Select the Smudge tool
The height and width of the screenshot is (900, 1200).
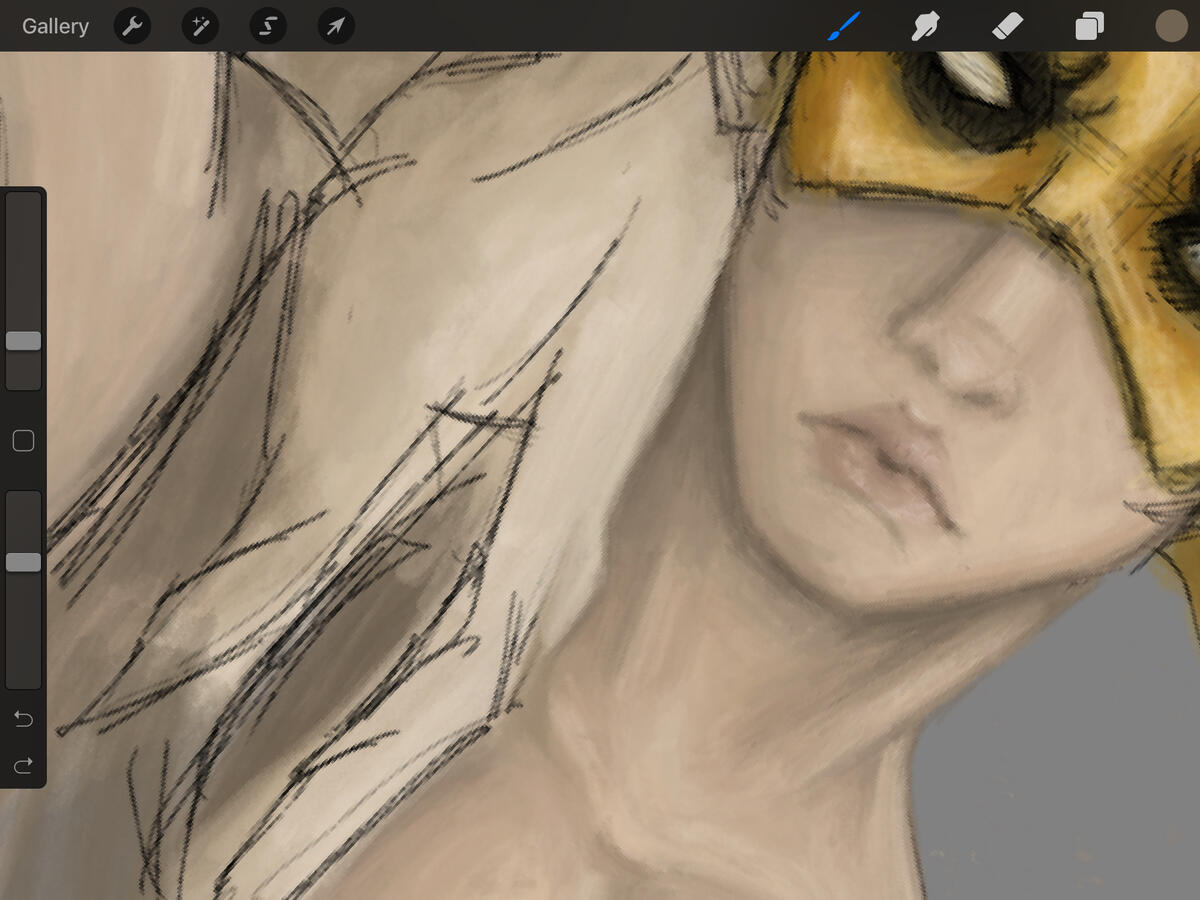pos(926,26)
